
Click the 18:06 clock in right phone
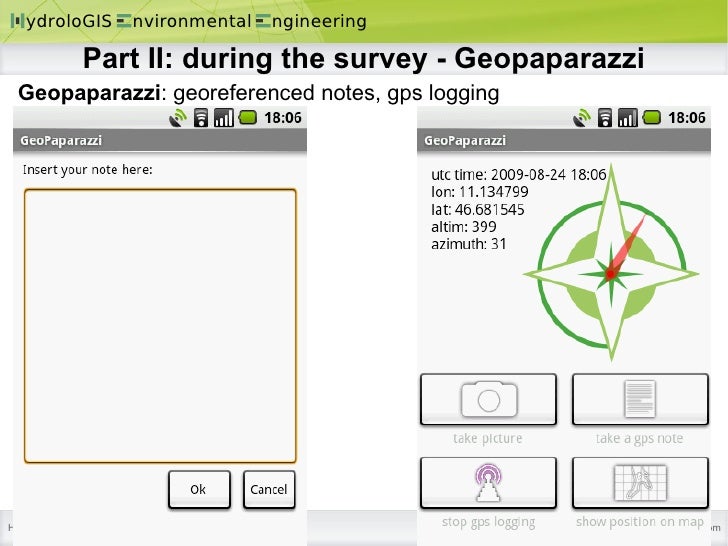click(687, 118)
